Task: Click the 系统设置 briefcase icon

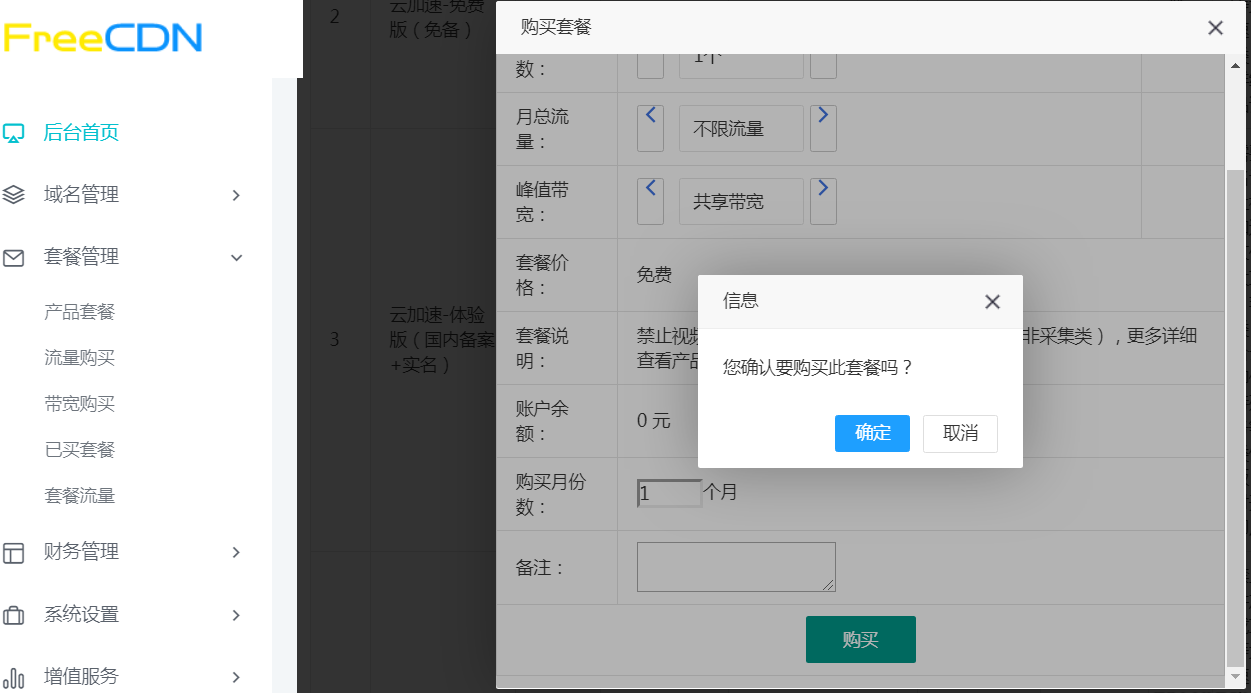Action: 13,615
